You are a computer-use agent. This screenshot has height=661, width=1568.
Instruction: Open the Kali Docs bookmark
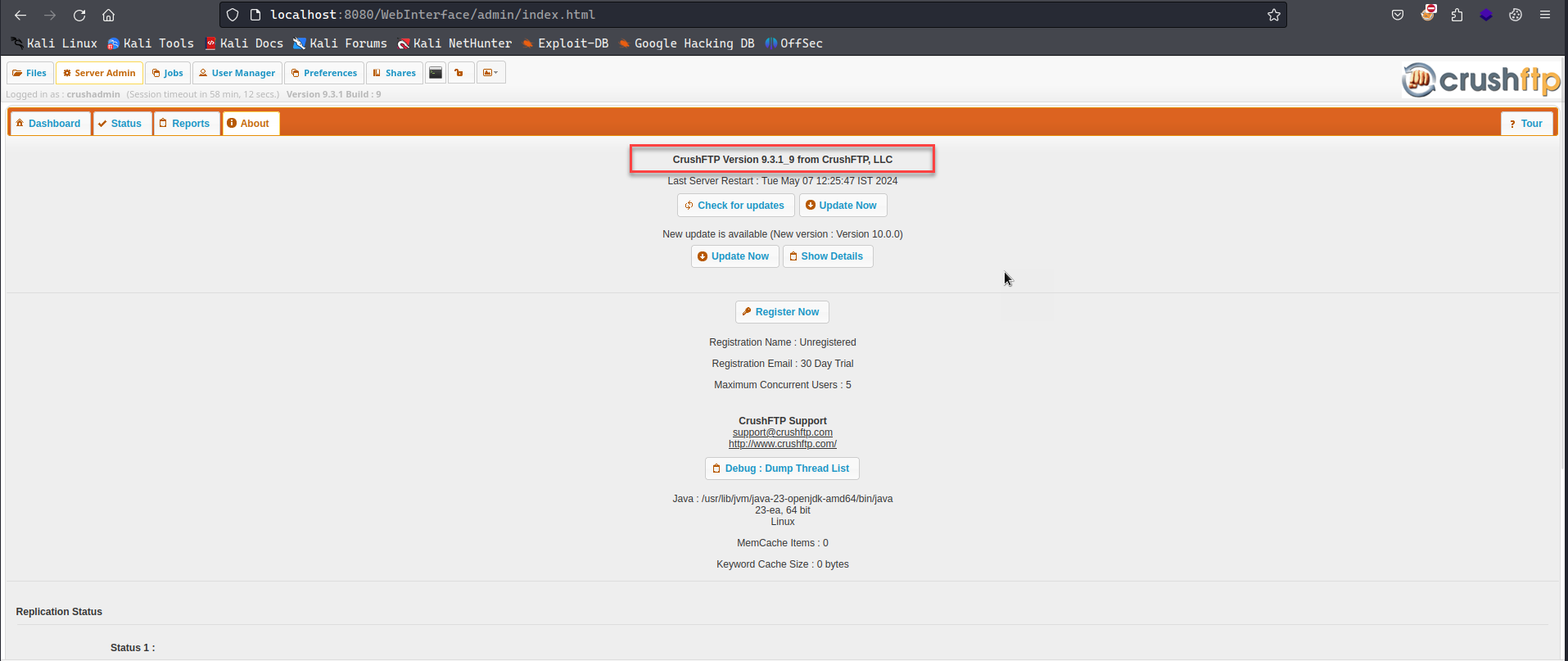point(244,43)
